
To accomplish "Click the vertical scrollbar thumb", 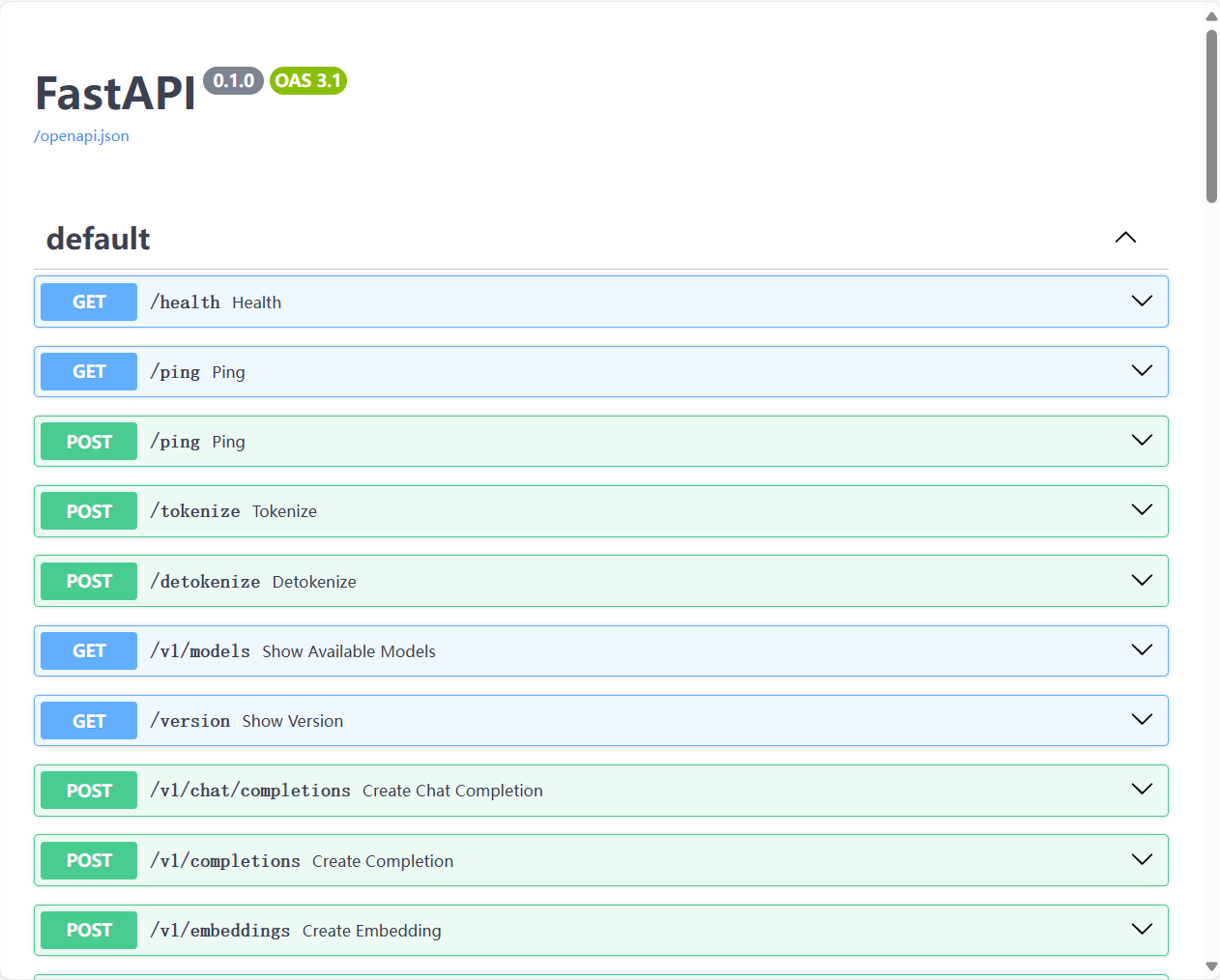I will [1211, 116].
